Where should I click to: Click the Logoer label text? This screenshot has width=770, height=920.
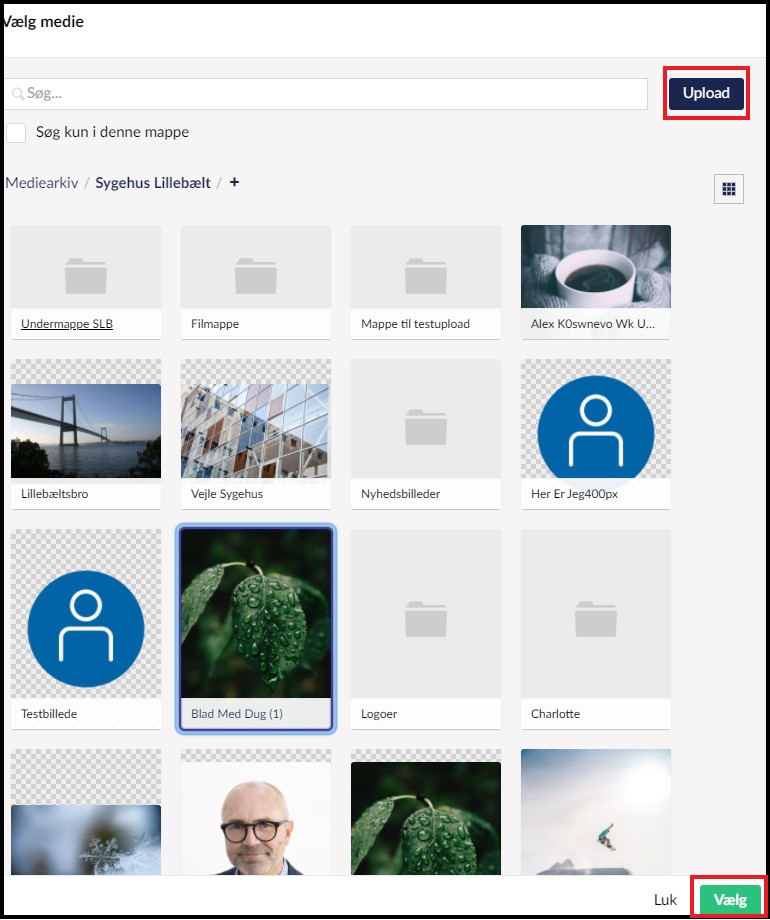point(379,714)
